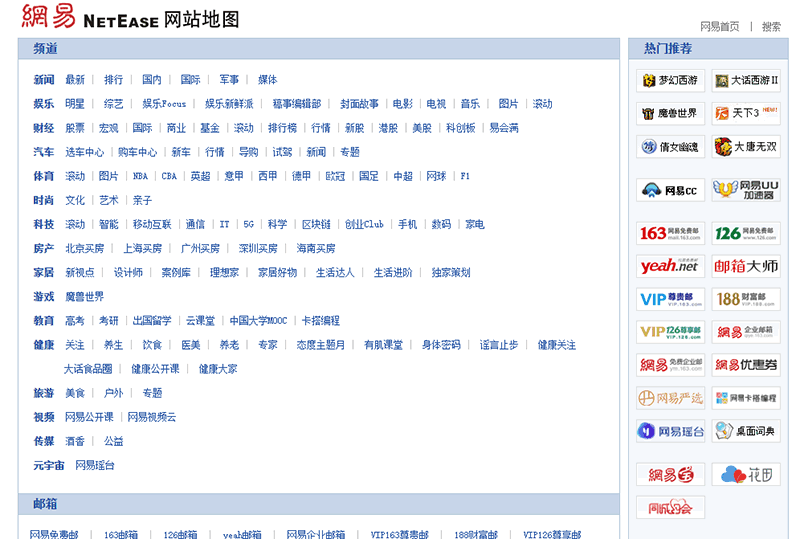Screen dimensions: 800x539
Task: Open the 网易严选 logo
Action: pos(670,398)
